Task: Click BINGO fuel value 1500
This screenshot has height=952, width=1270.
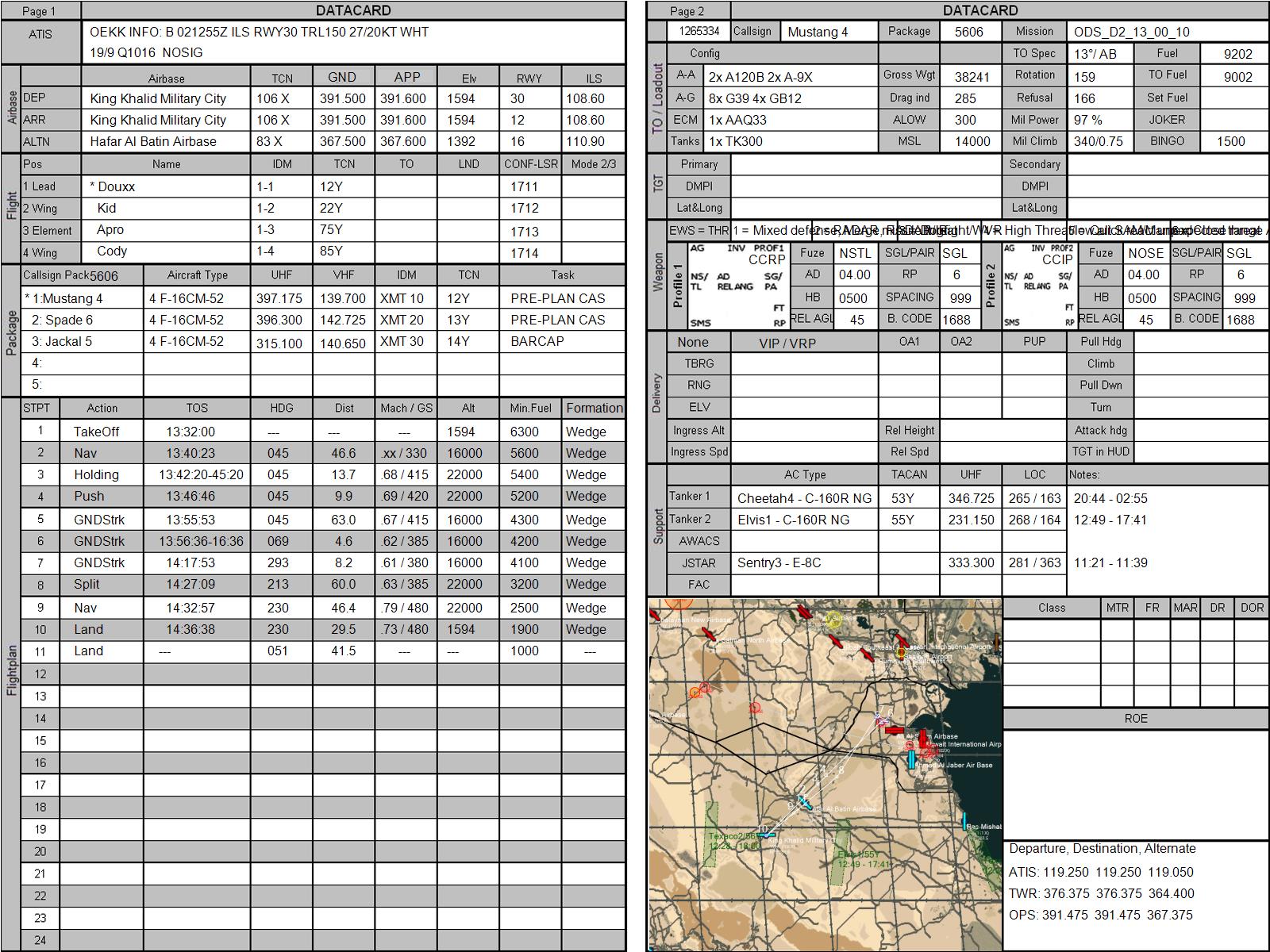Action: point(1230,141)
